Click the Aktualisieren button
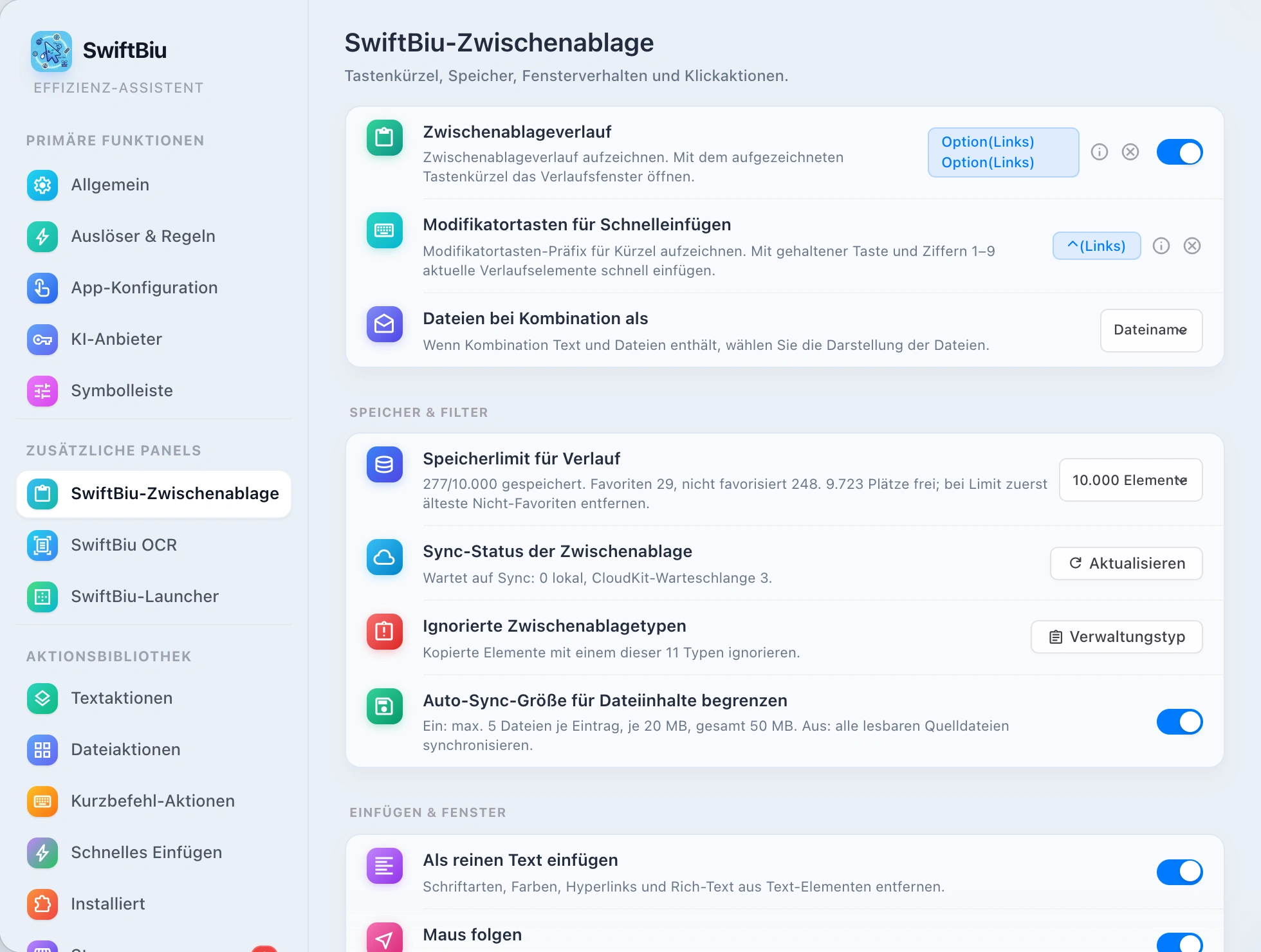 click(x=1127, y=563)
